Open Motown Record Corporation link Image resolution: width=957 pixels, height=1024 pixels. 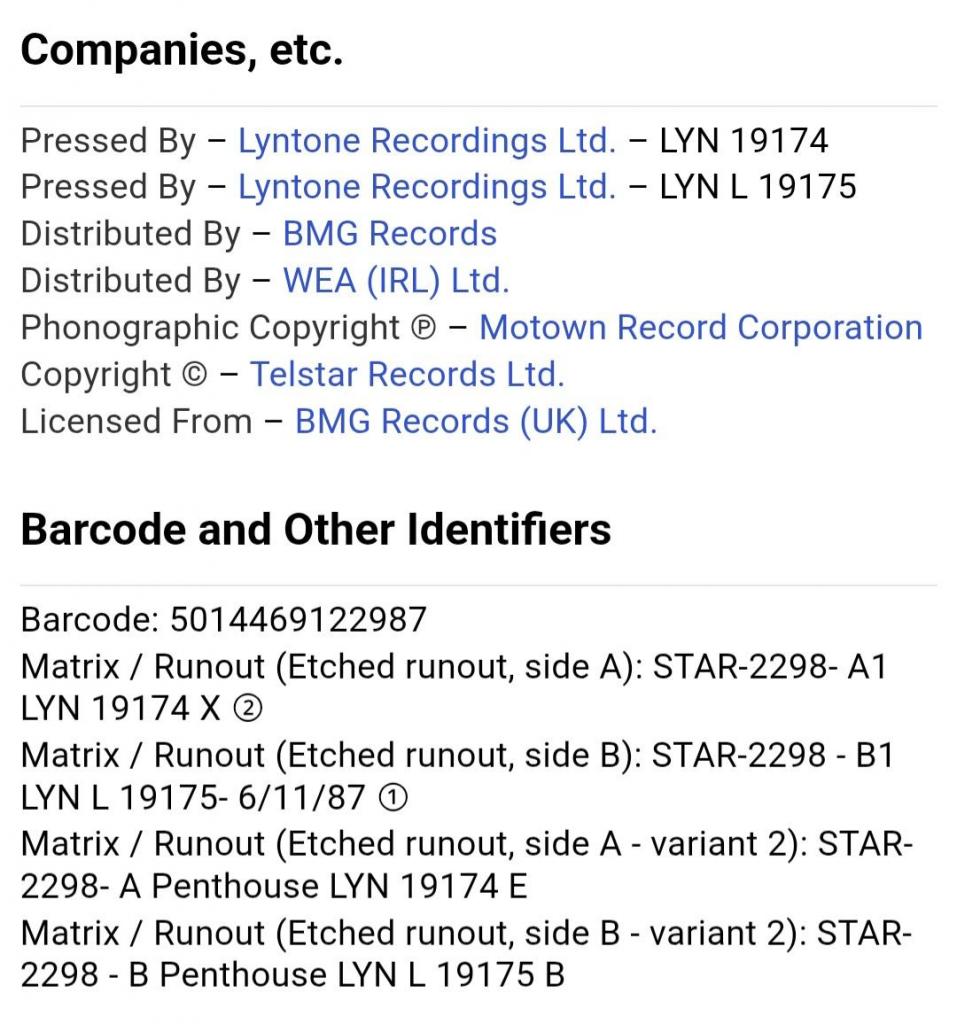pos(700,328)
